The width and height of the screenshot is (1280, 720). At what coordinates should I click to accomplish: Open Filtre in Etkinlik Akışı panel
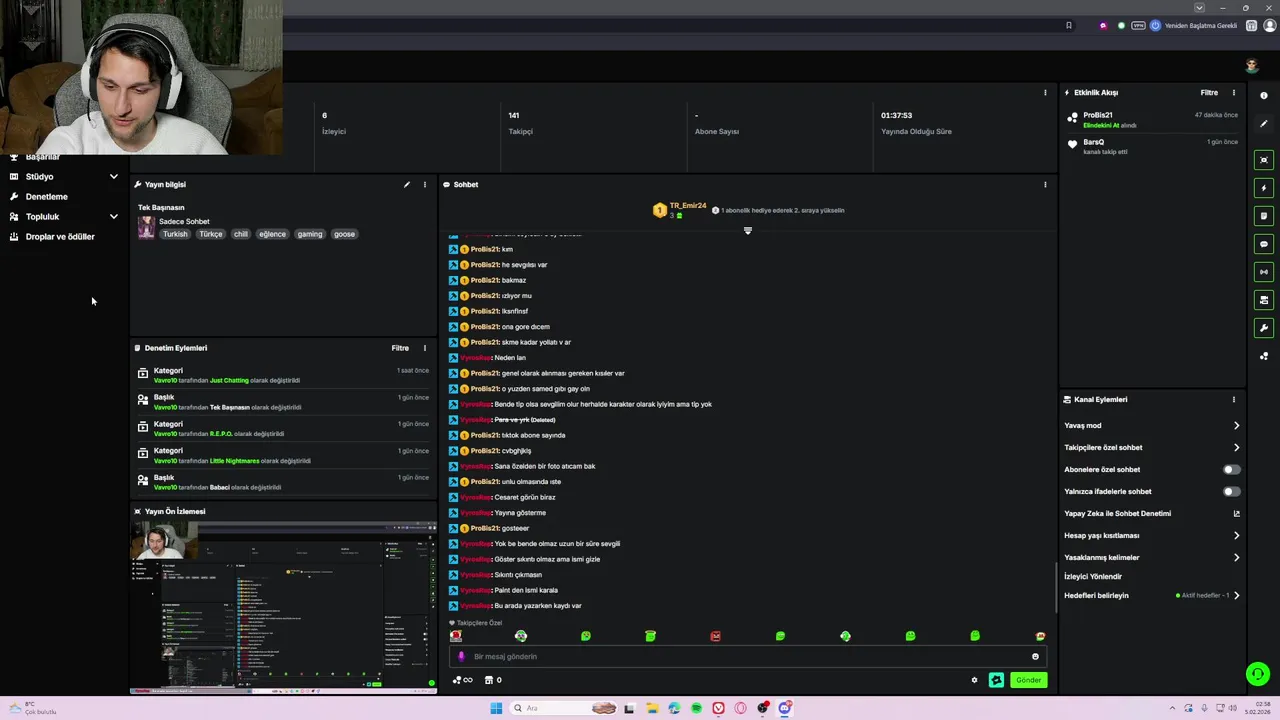point(1209,92)
